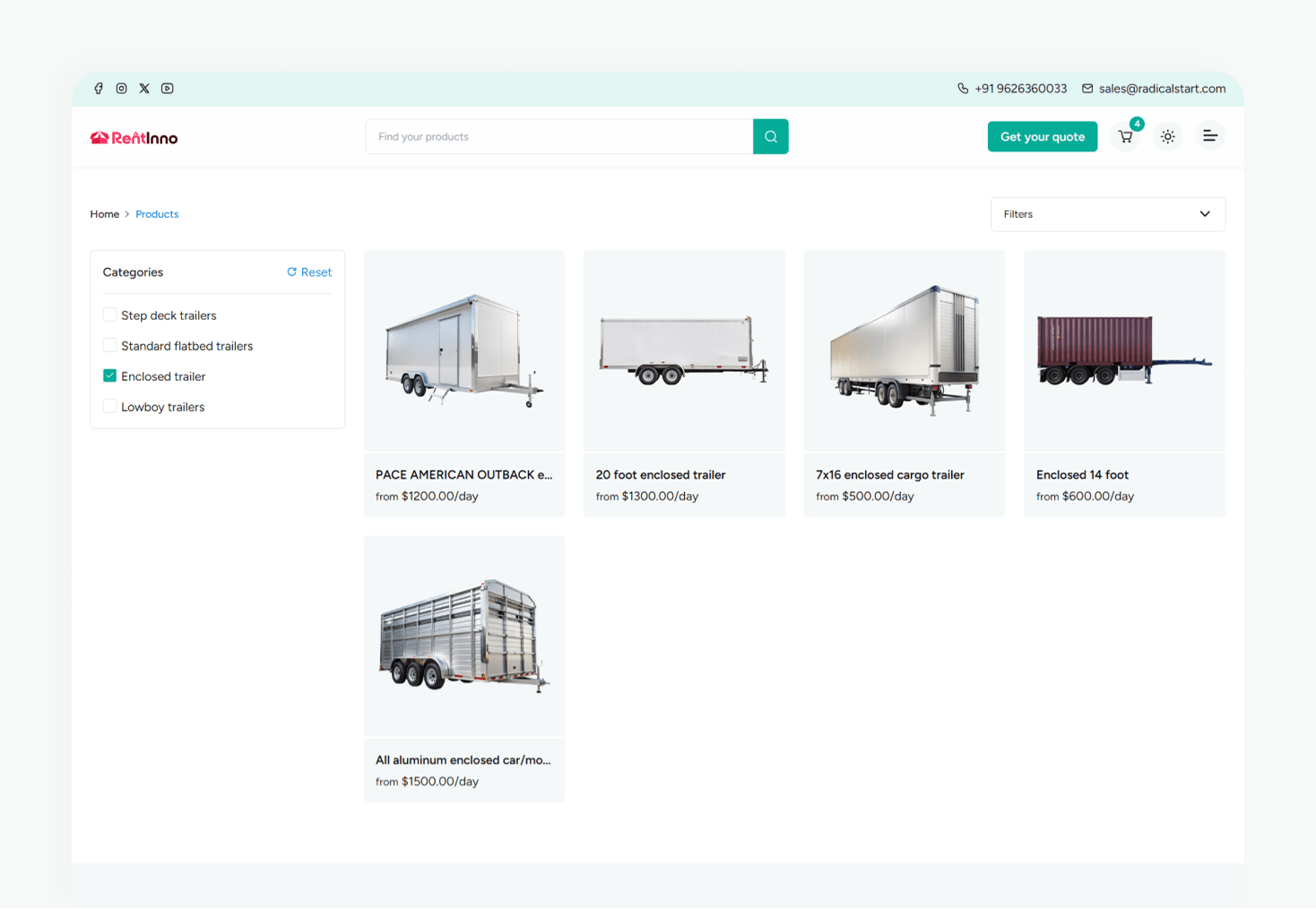
Task: Click the phone icon beside +91 9626360033
Action: (x=963, y=89)
